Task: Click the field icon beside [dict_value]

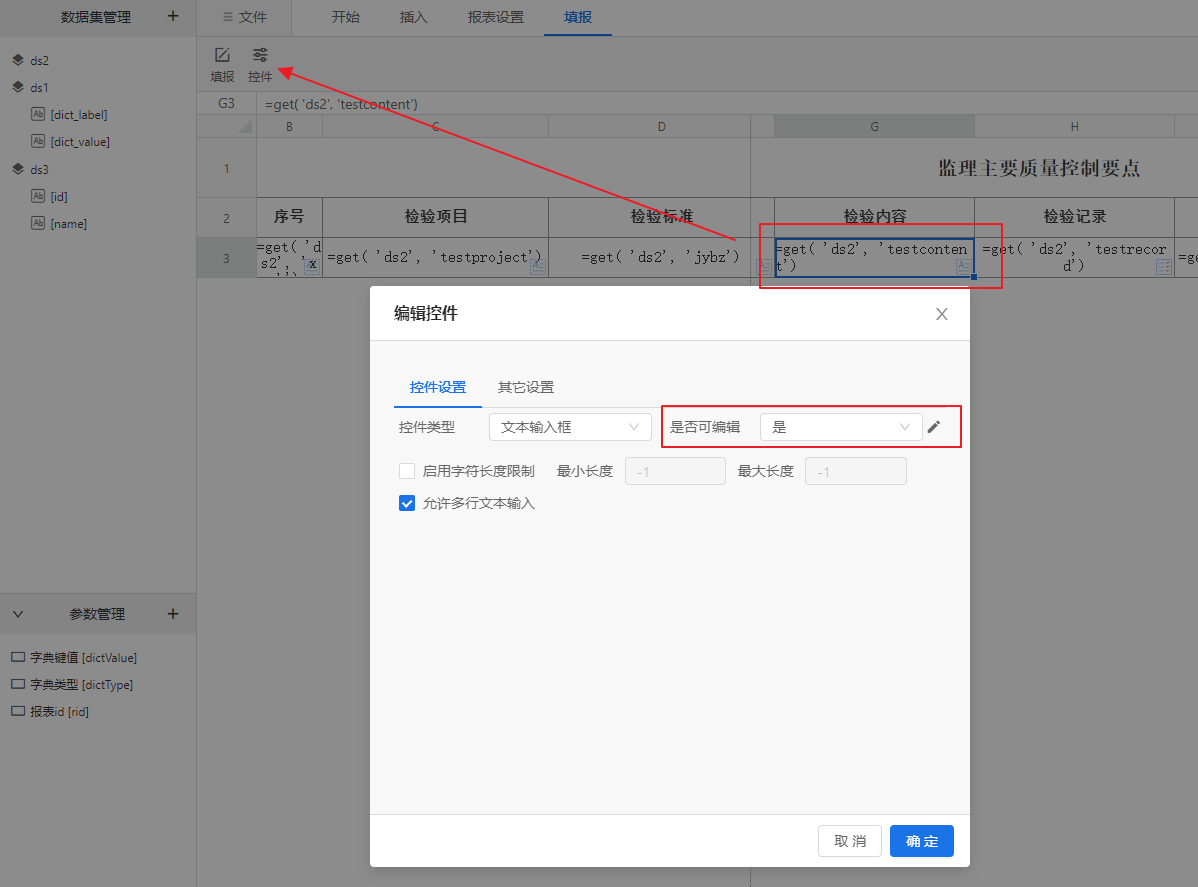Action: [38, 141]
